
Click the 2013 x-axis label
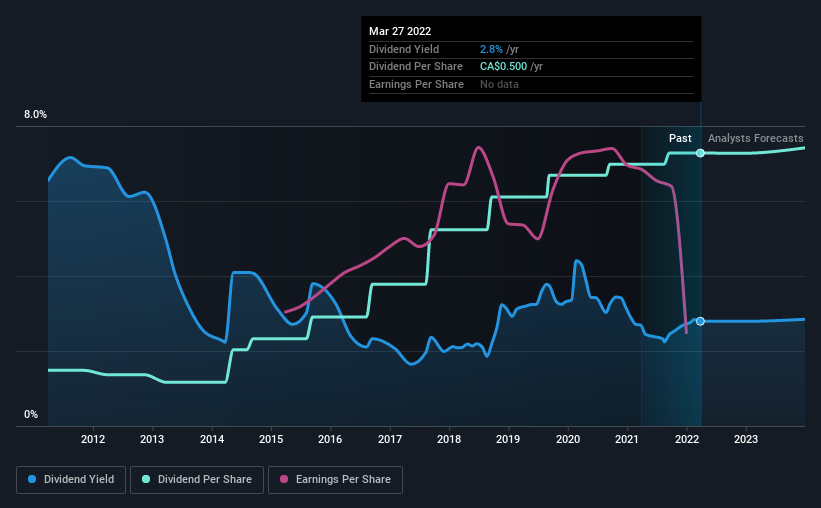coord(152,439)
